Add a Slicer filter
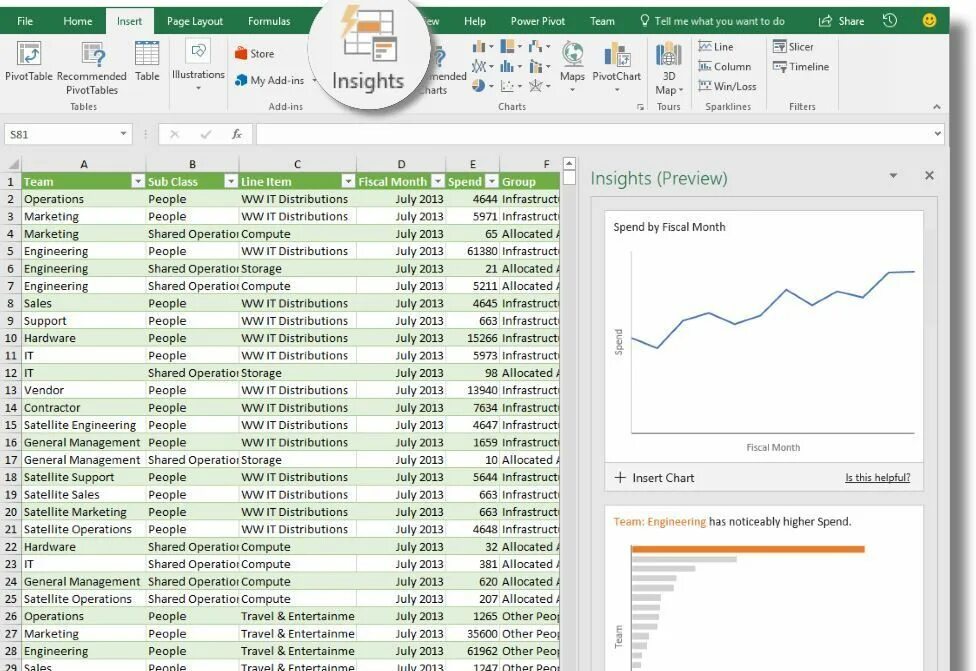This screenshot has height=671, width=976. tap(793, 47)
